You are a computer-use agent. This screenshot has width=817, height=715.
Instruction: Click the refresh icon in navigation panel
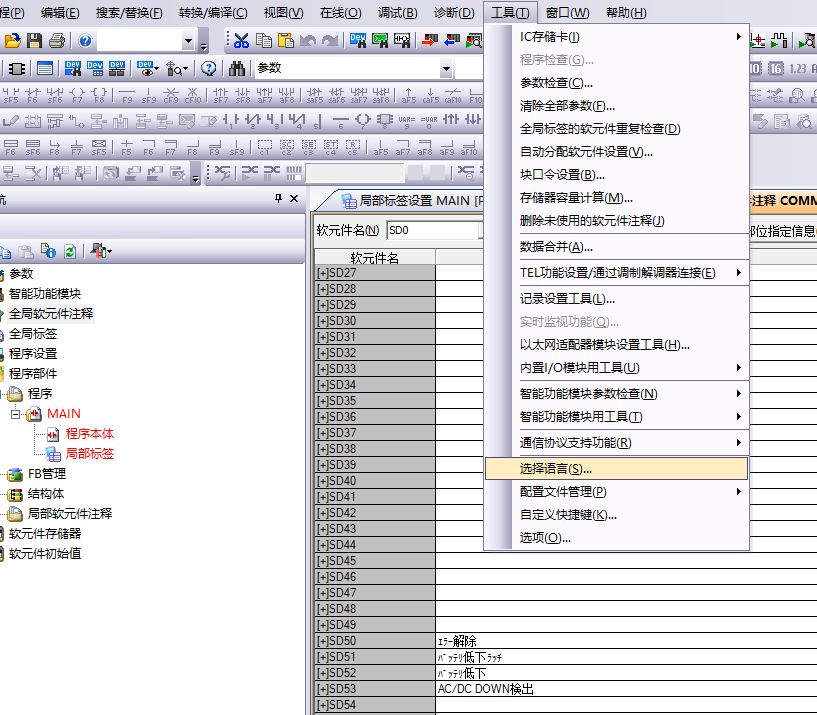[70, 251]
